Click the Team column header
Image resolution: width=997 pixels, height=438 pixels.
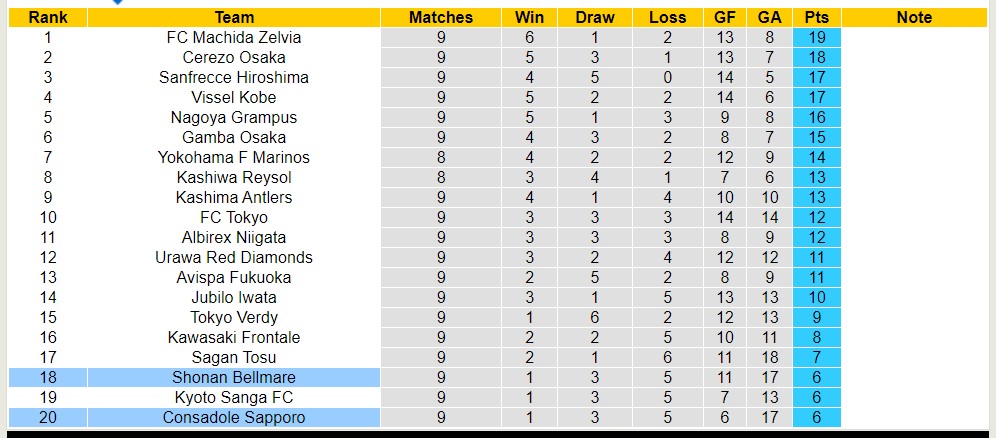(234, 17)
